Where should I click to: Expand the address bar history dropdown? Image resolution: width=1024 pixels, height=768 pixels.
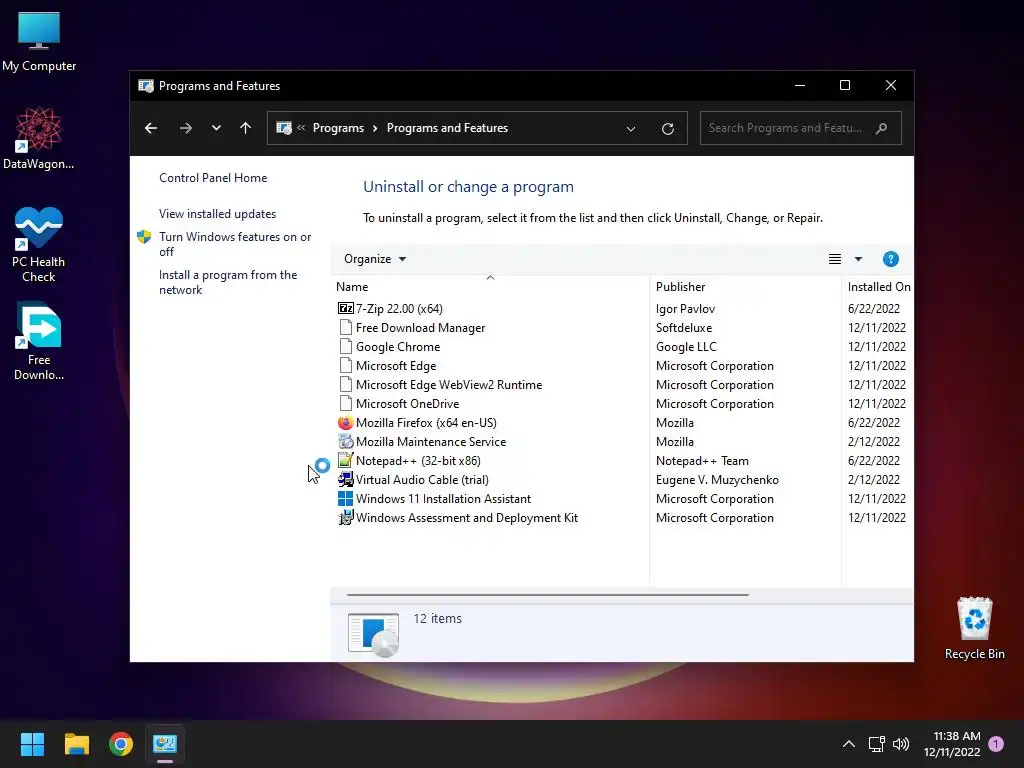[x=631, y=129]
